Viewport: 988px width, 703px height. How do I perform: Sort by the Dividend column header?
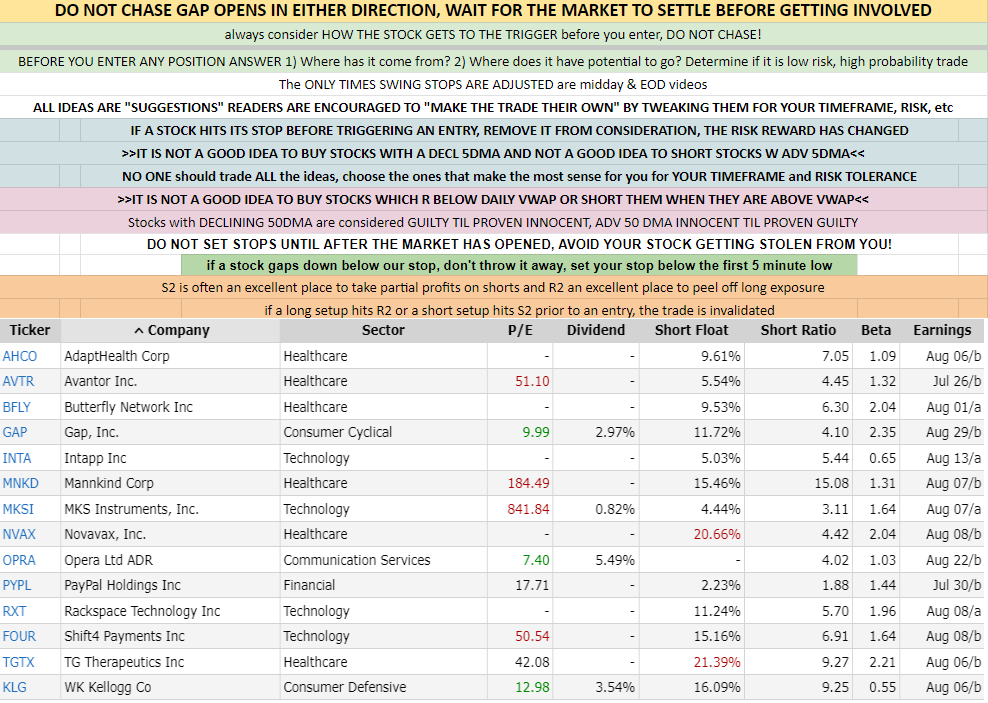point(595,330)
